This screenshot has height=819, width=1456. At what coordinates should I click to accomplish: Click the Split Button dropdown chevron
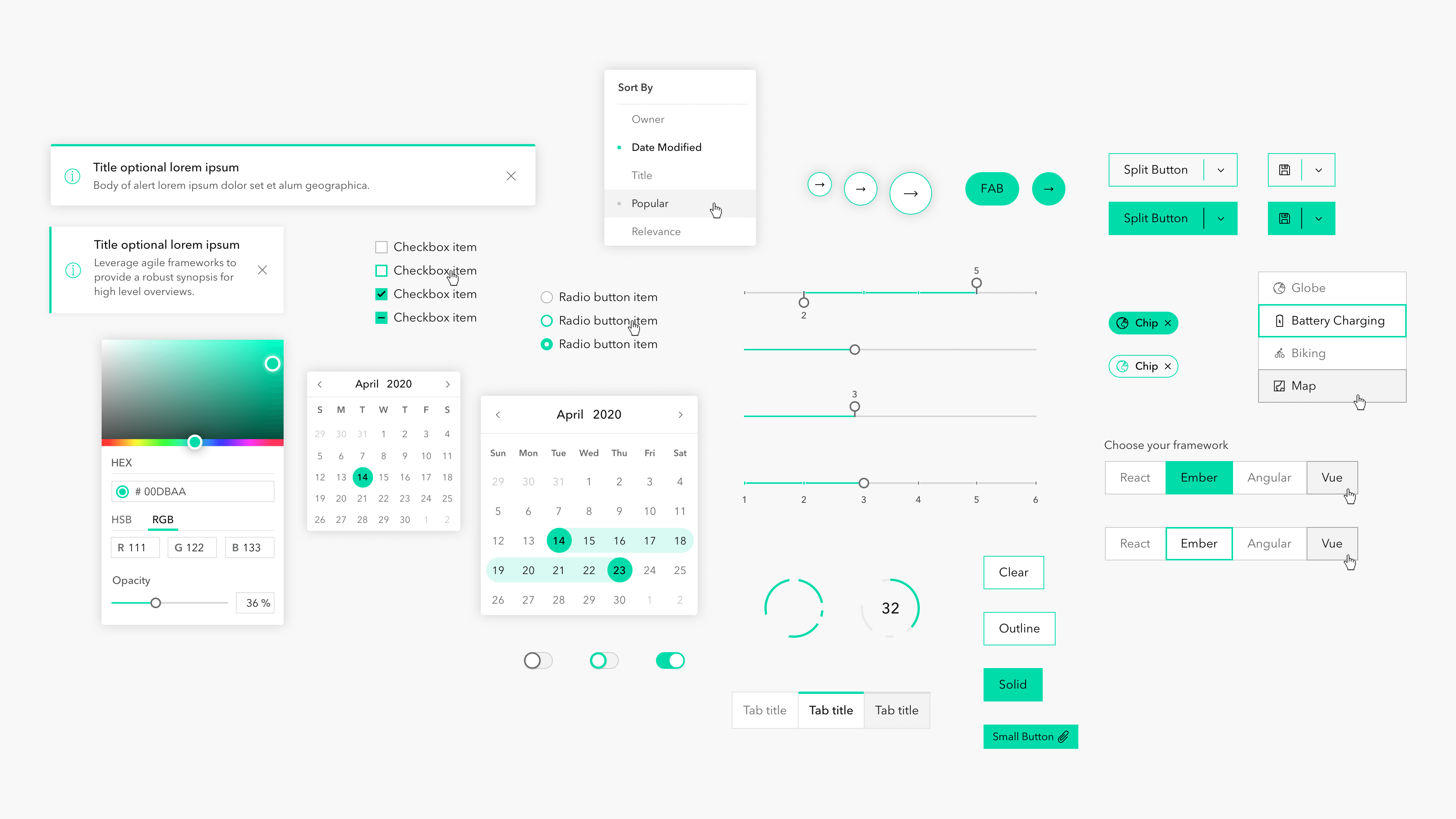pos(1221,169)
